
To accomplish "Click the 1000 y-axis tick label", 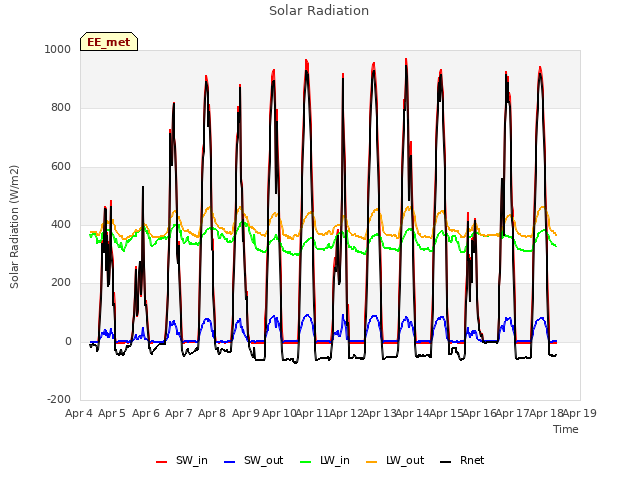I will click(58, 49).
